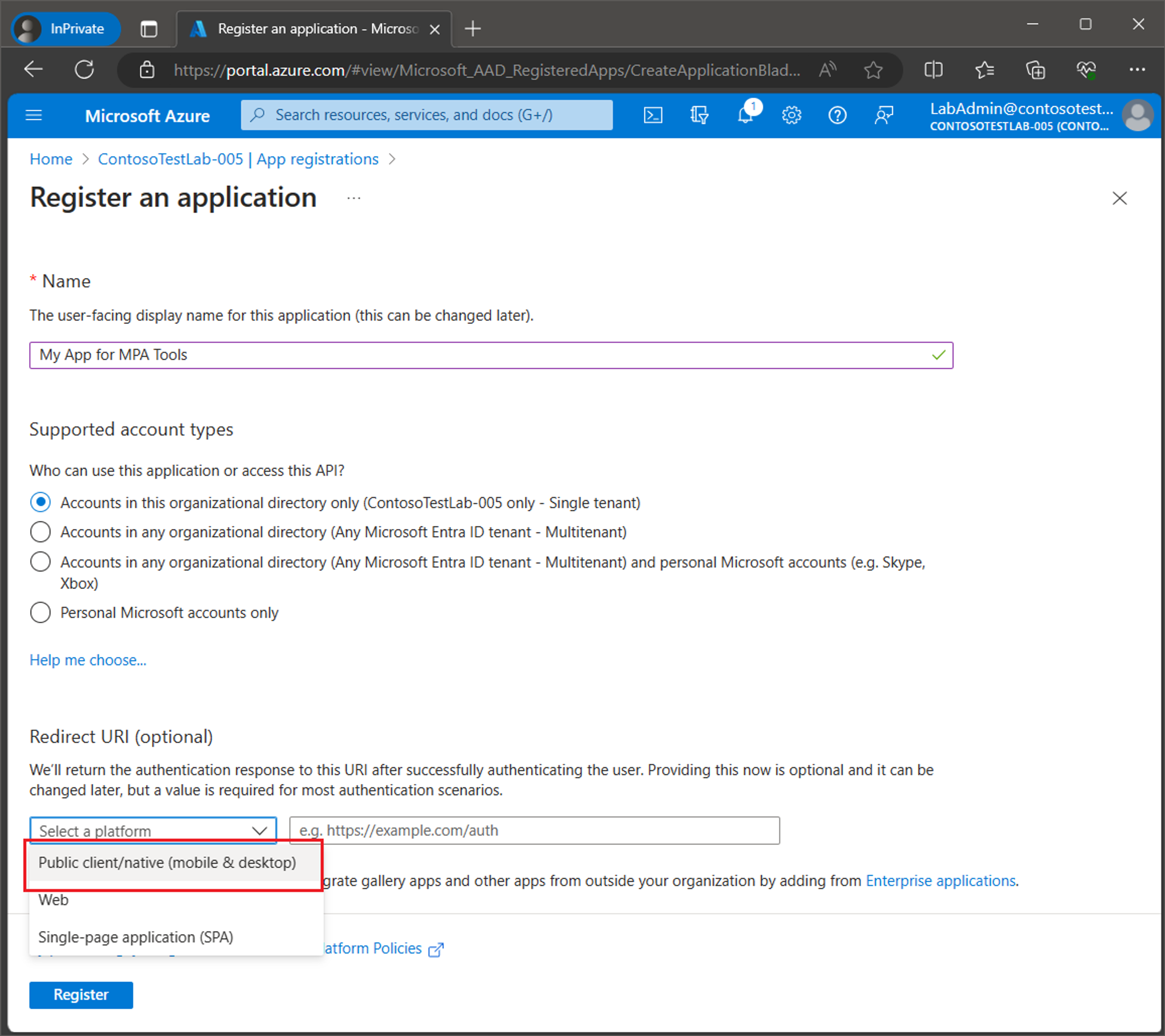Open Support and troubleshooting help icon
The width and height of the screenshot is (1165, 1036).
click(837, 116)
